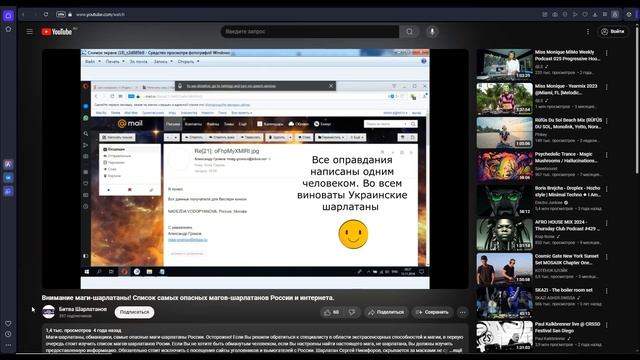Open Miss Monique MiMo Weekly Podcast thumbnail
The height and width of the screenshot is (360, 640).
(504, 64)
